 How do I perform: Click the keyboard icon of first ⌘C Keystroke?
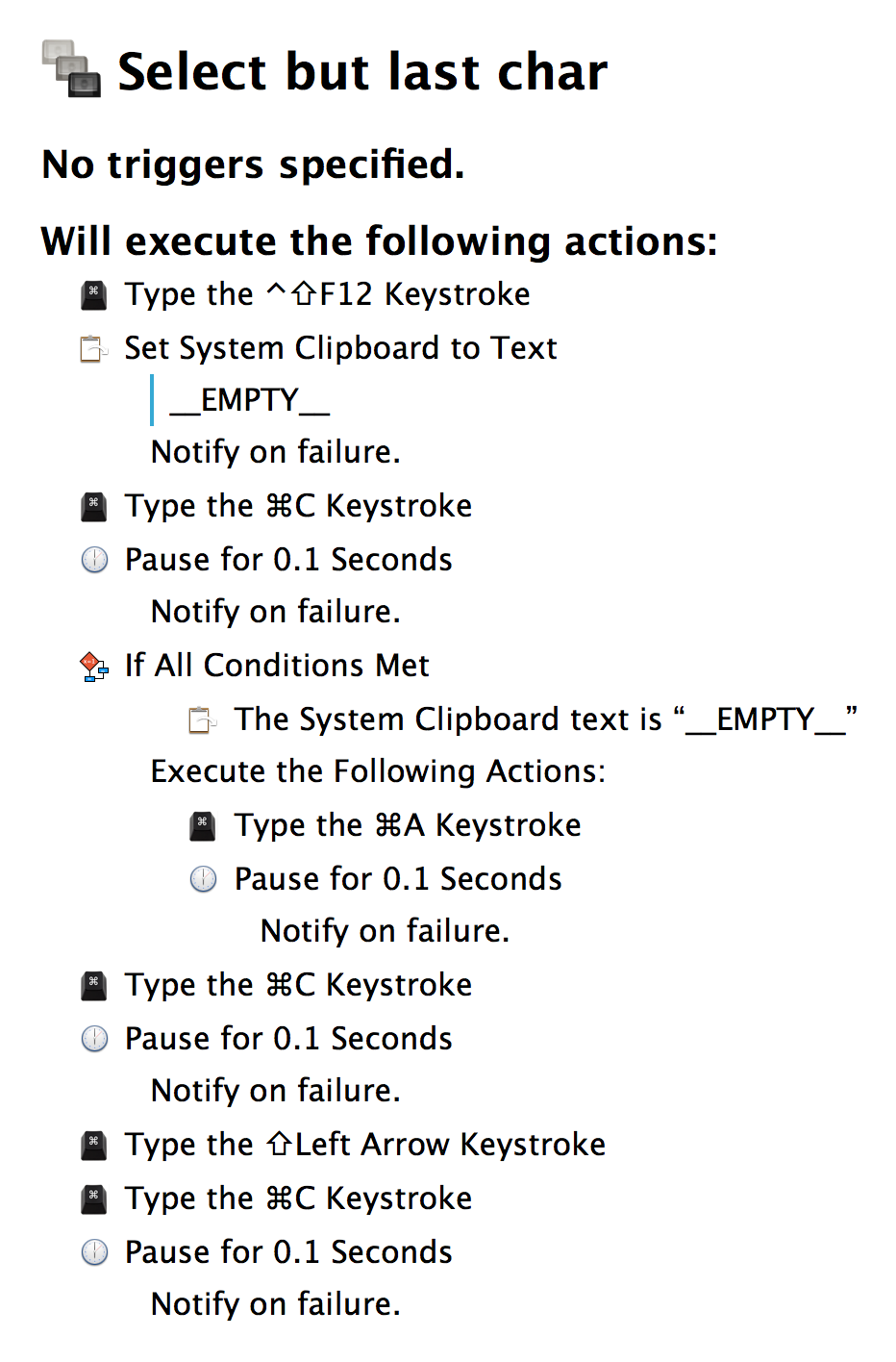[x=93, y=507]
